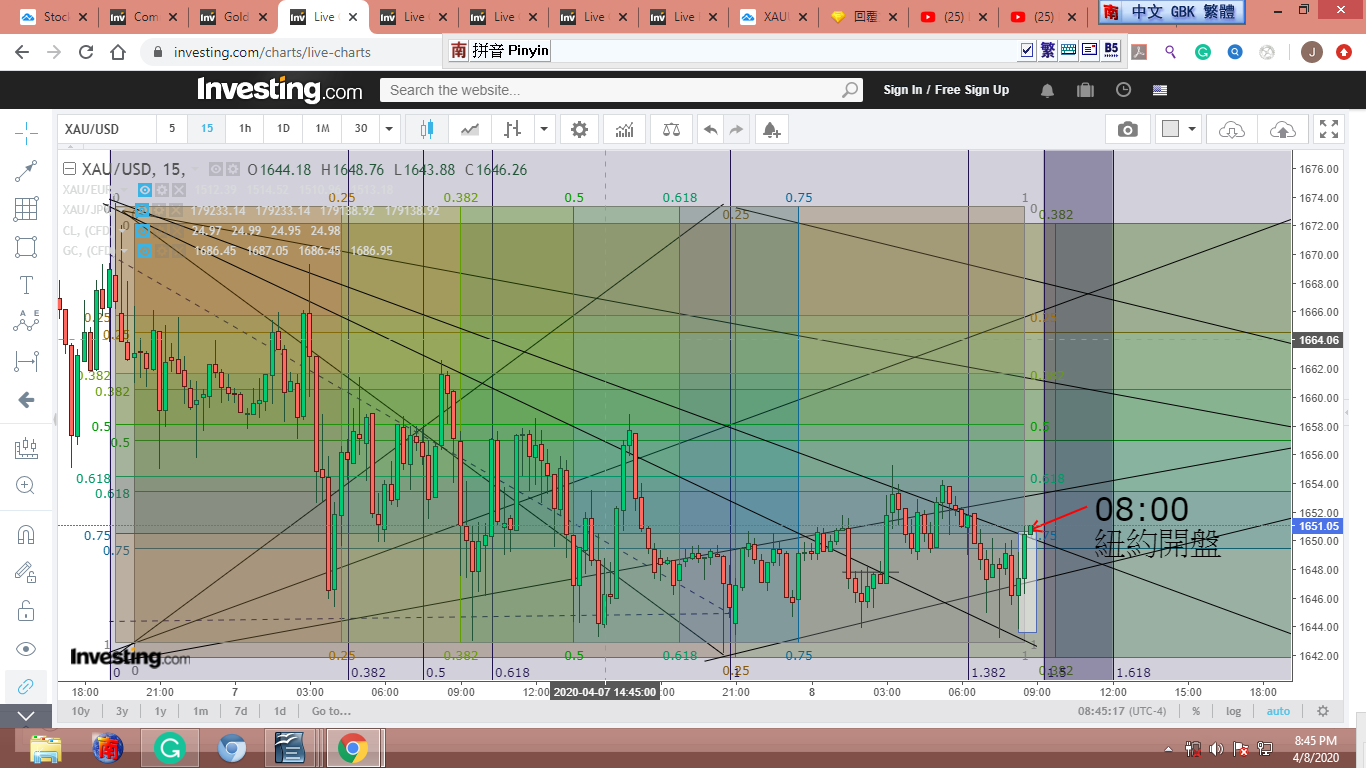
Task: Click Sign In / Free Sign Up link
Action: coord(945,90)
